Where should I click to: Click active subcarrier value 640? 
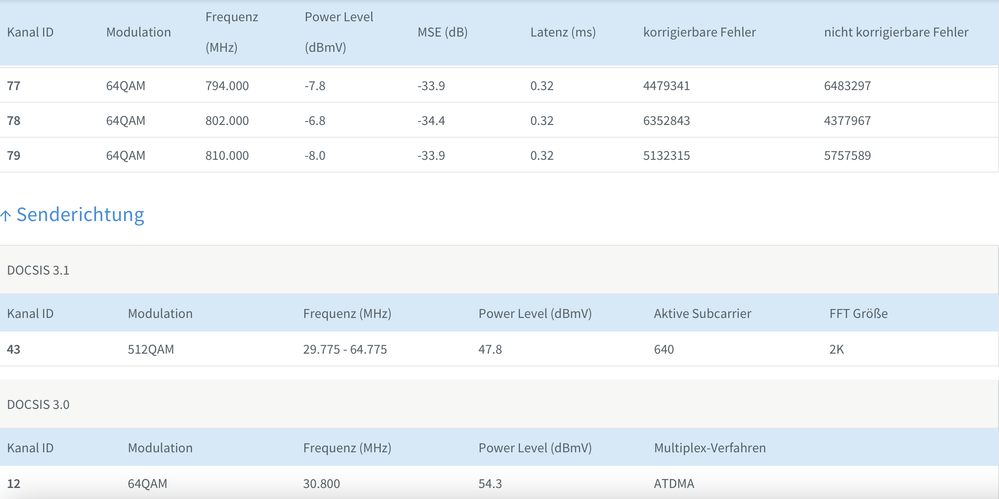click(x=664, y=349)
